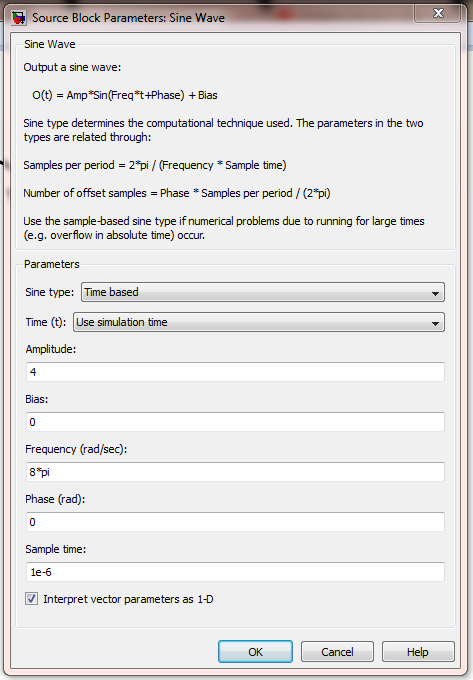Click the O(t) formula description text

tap(125, 95)
